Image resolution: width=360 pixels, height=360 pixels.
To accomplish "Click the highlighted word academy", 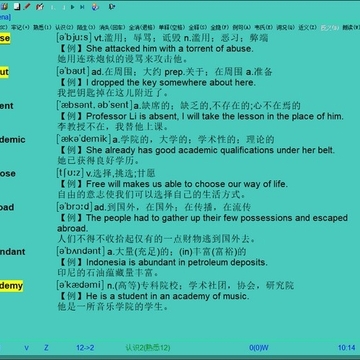I will click(x=11, y=285).
